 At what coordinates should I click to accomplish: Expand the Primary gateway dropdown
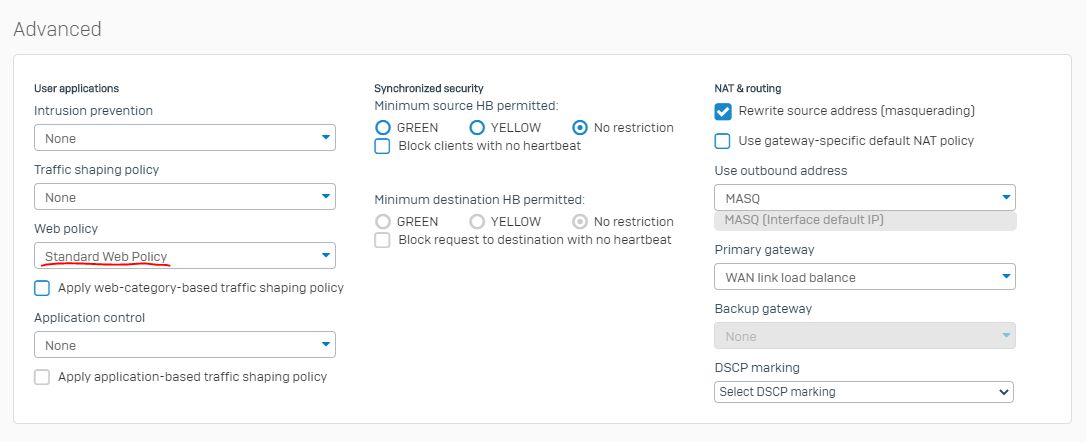[865, 277]
